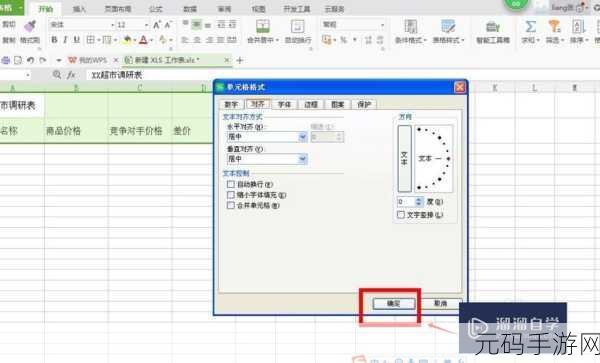Screen dimensions: 600x363
Task: Click the Merge and Center icon
Action: tap(262, 26)
